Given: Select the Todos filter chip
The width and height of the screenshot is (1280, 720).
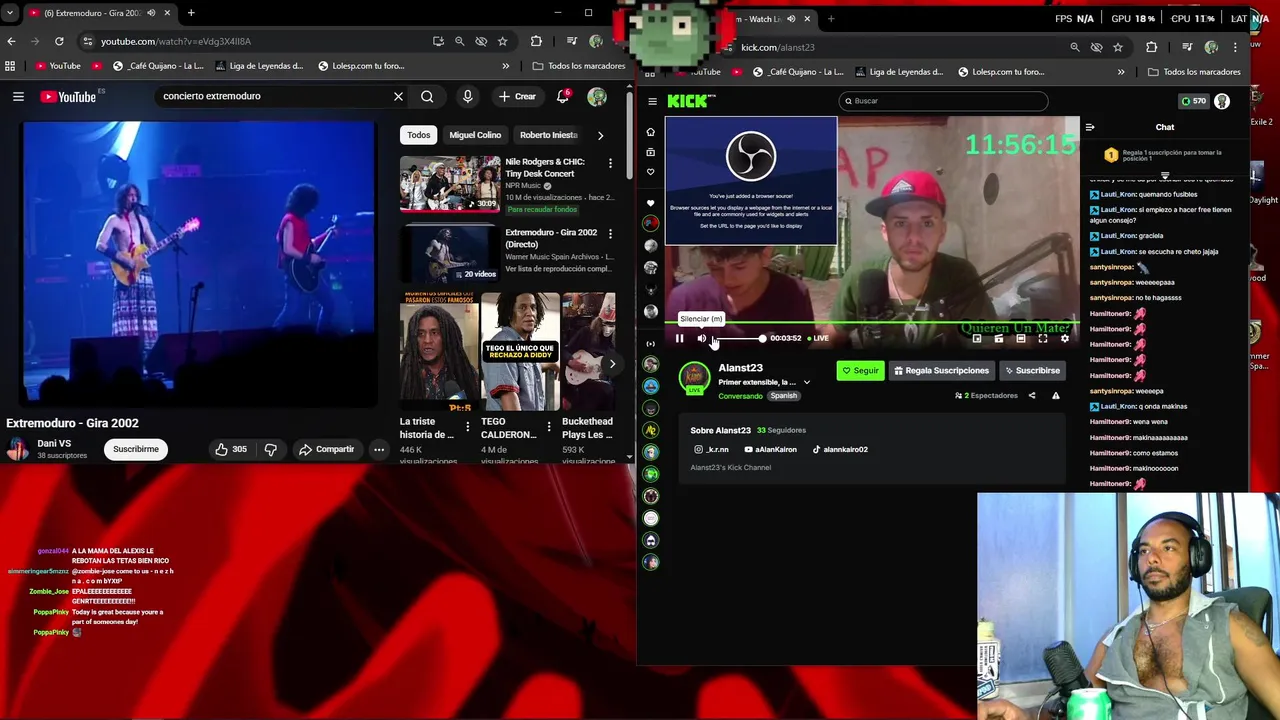Looking at the screenshot, I should pyautogui.click(x=419, y=135).
